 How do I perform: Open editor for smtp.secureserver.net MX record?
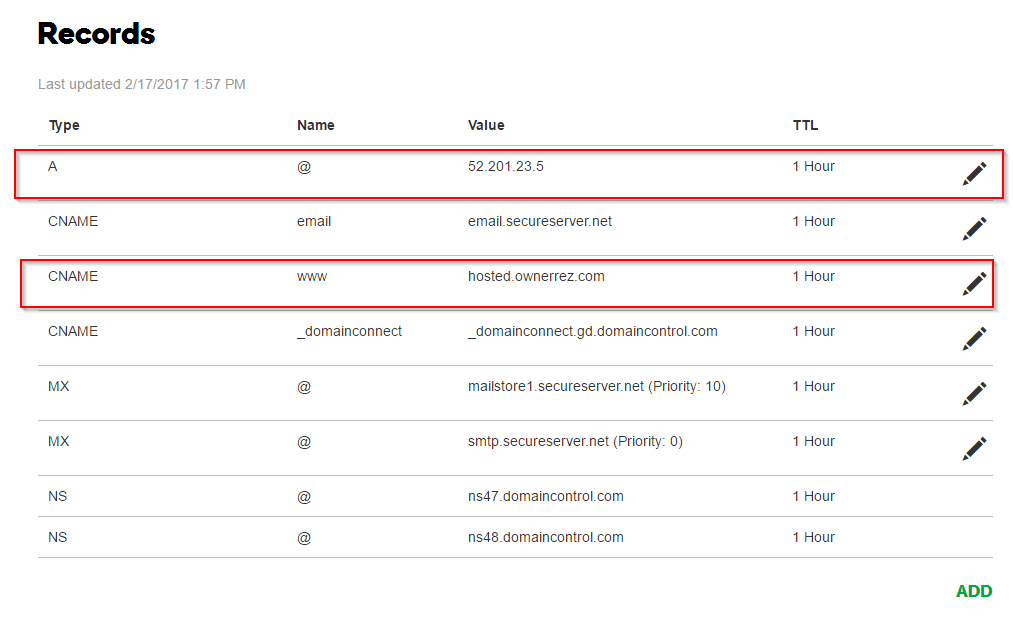[x=974, y=449]
